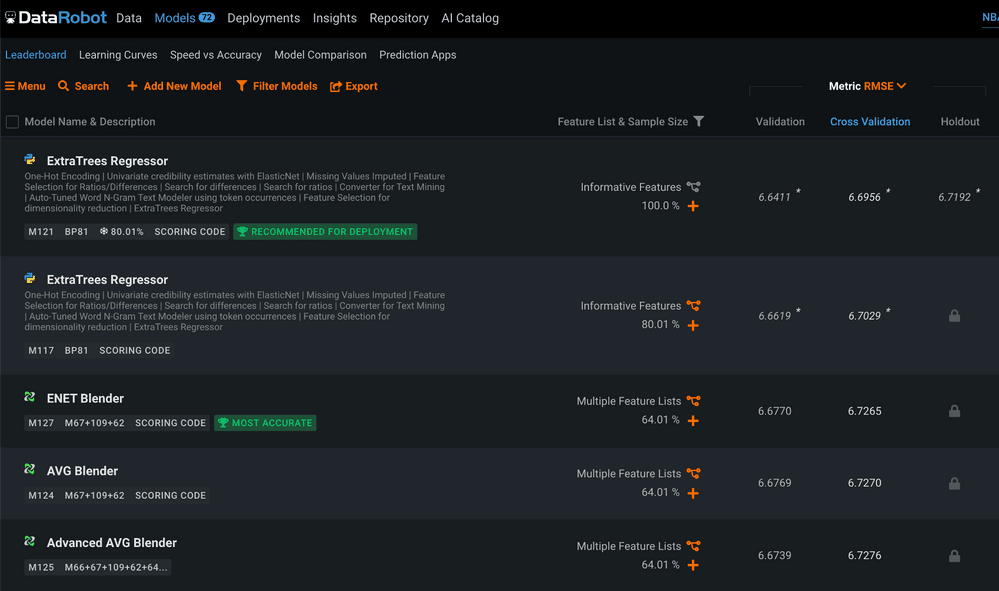The width and height of the screenshot is (999, 591).
Task: Click the Filter Models funnel icon
Action: (241, 86)
